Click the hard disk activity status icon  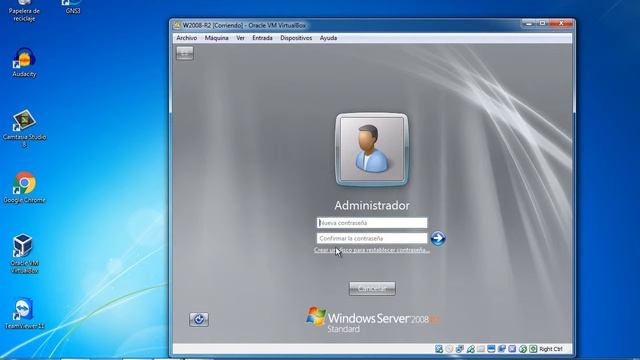[439, 349]
